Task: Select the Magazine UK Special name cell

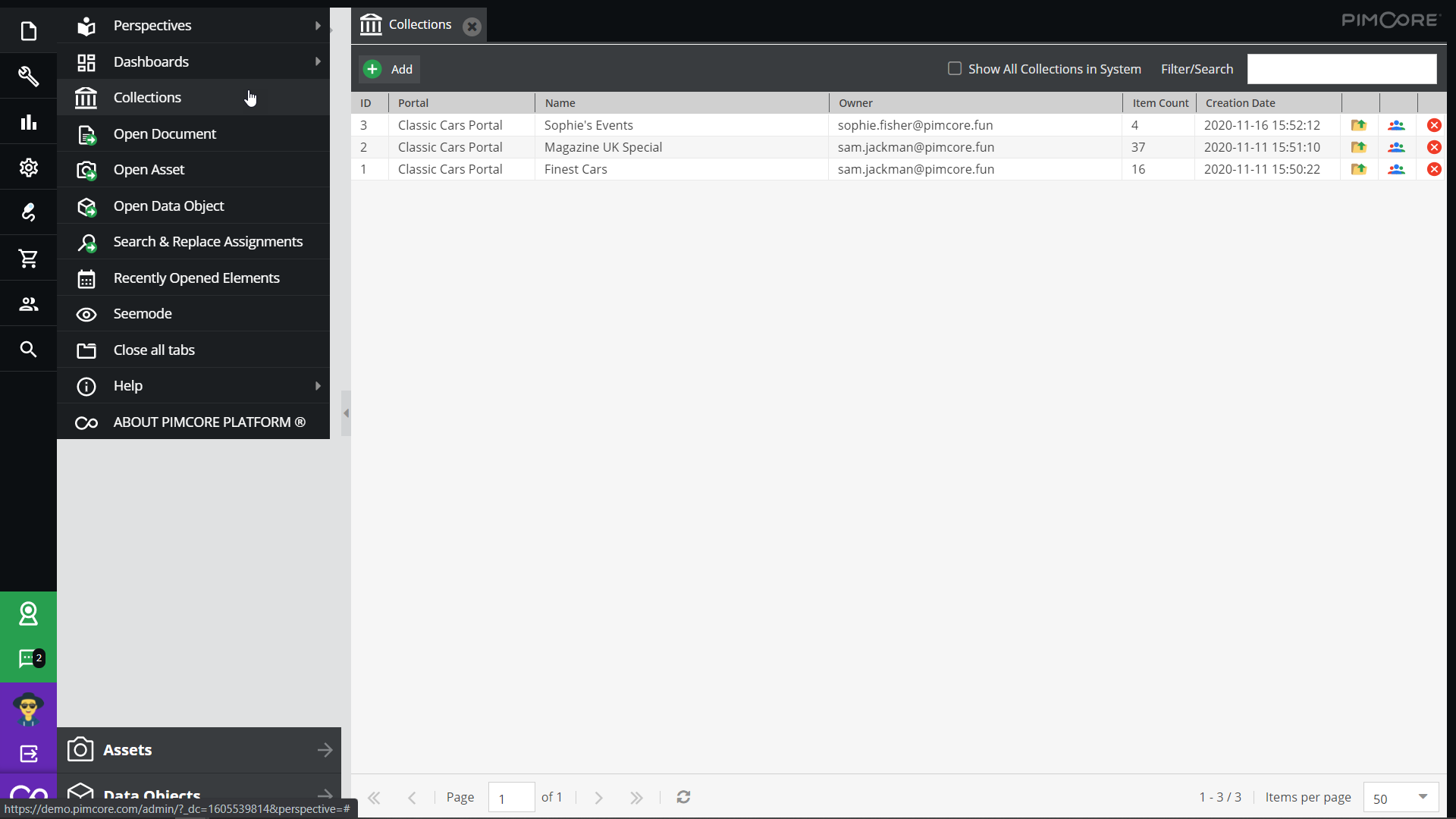Action: 682,147
